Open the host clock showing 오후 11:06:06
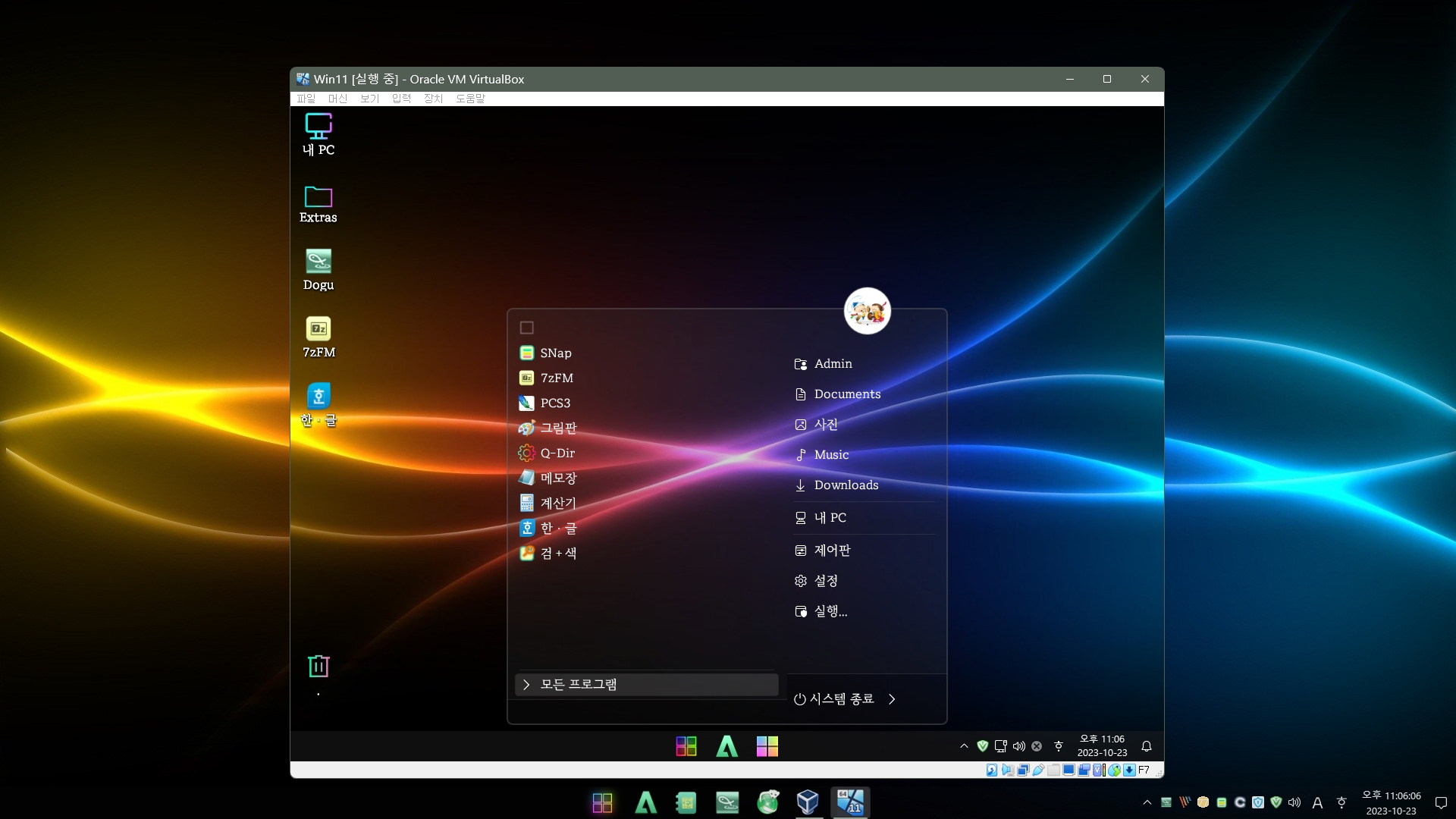 click(1392, 802)
